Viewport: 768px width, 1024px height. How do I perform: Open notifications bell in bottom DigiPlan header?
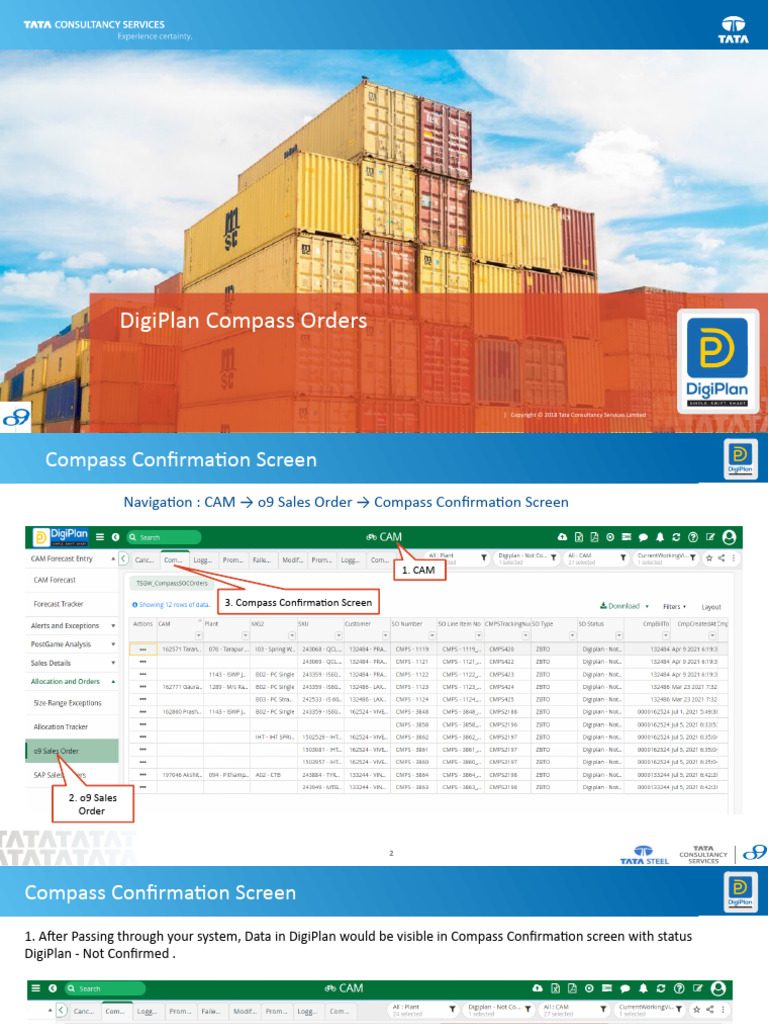(643, 988)
